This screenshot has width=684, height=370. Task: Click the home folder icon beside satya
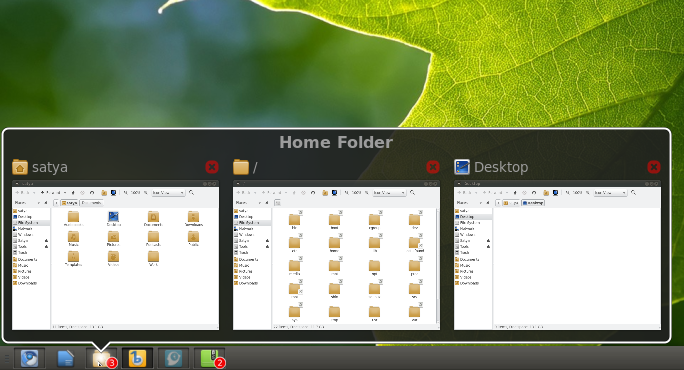(x=20, y=167)
